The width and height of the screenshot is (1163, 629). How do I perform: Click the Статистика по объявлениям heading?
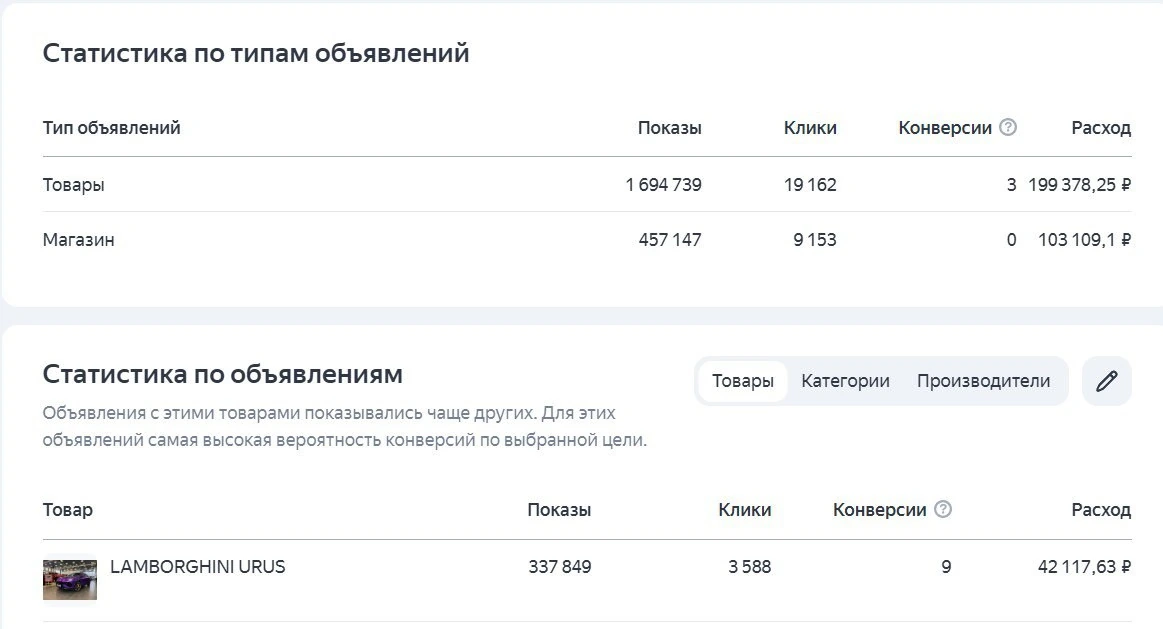[x=223, y=374]
